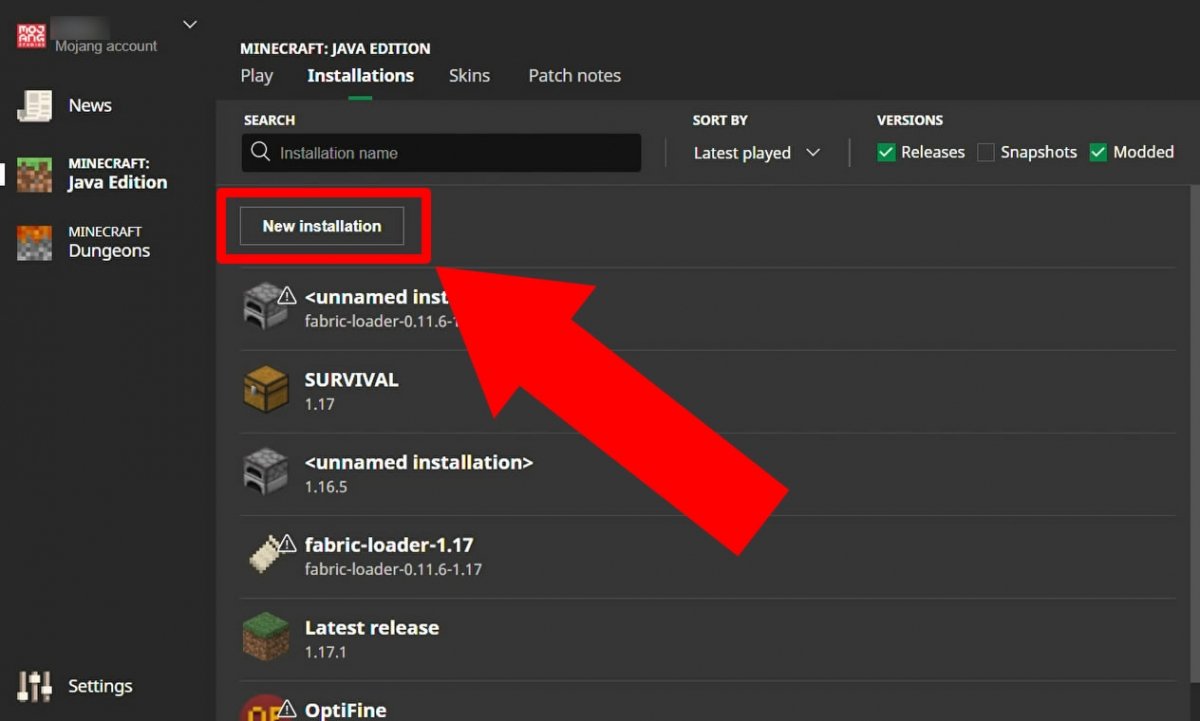Click the Settings sliders icon
Screen dimensions: 1200x721
click(35, 686)
